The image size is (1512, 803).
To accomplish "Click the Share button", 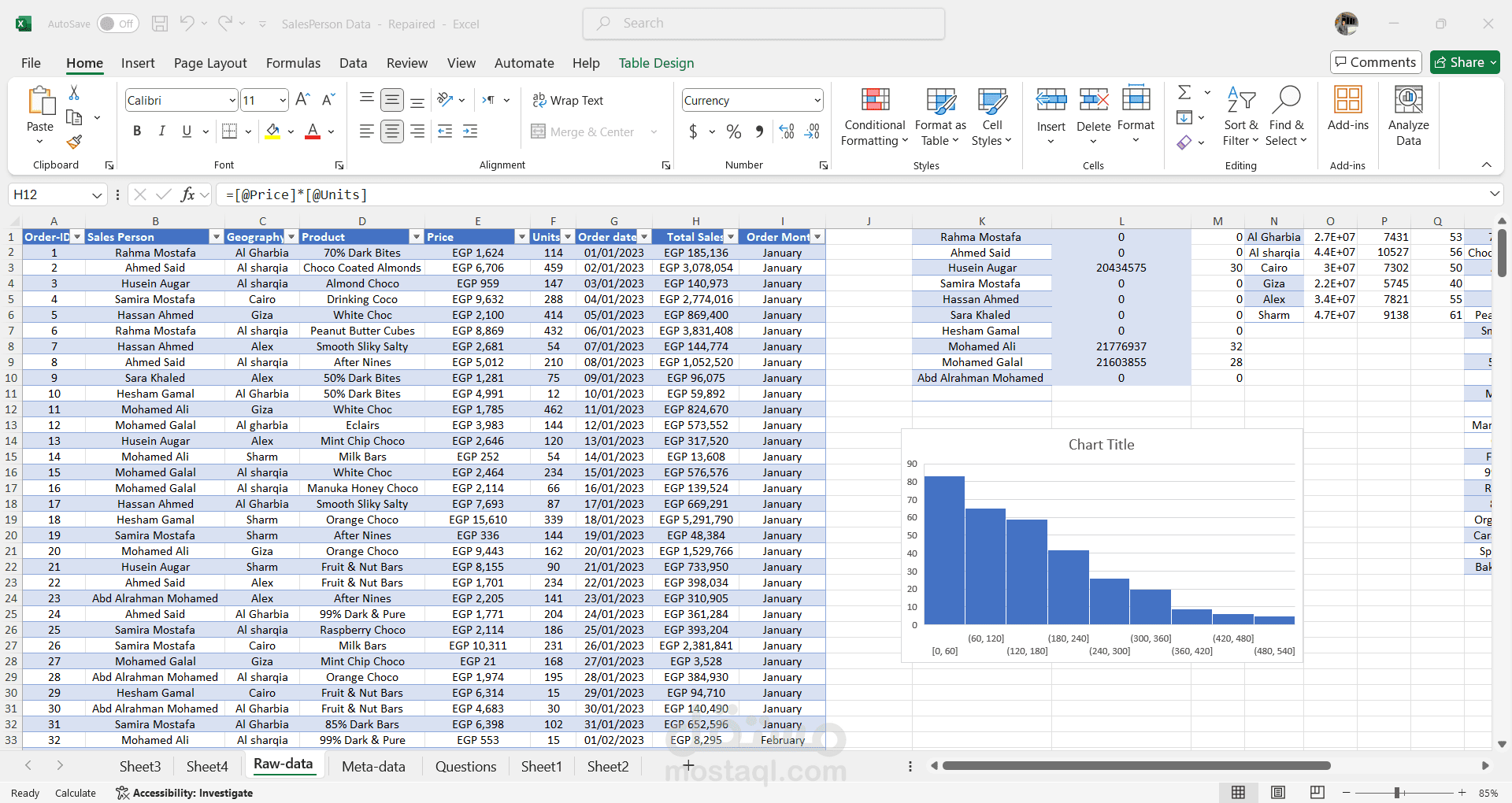I will (1466, 62).
